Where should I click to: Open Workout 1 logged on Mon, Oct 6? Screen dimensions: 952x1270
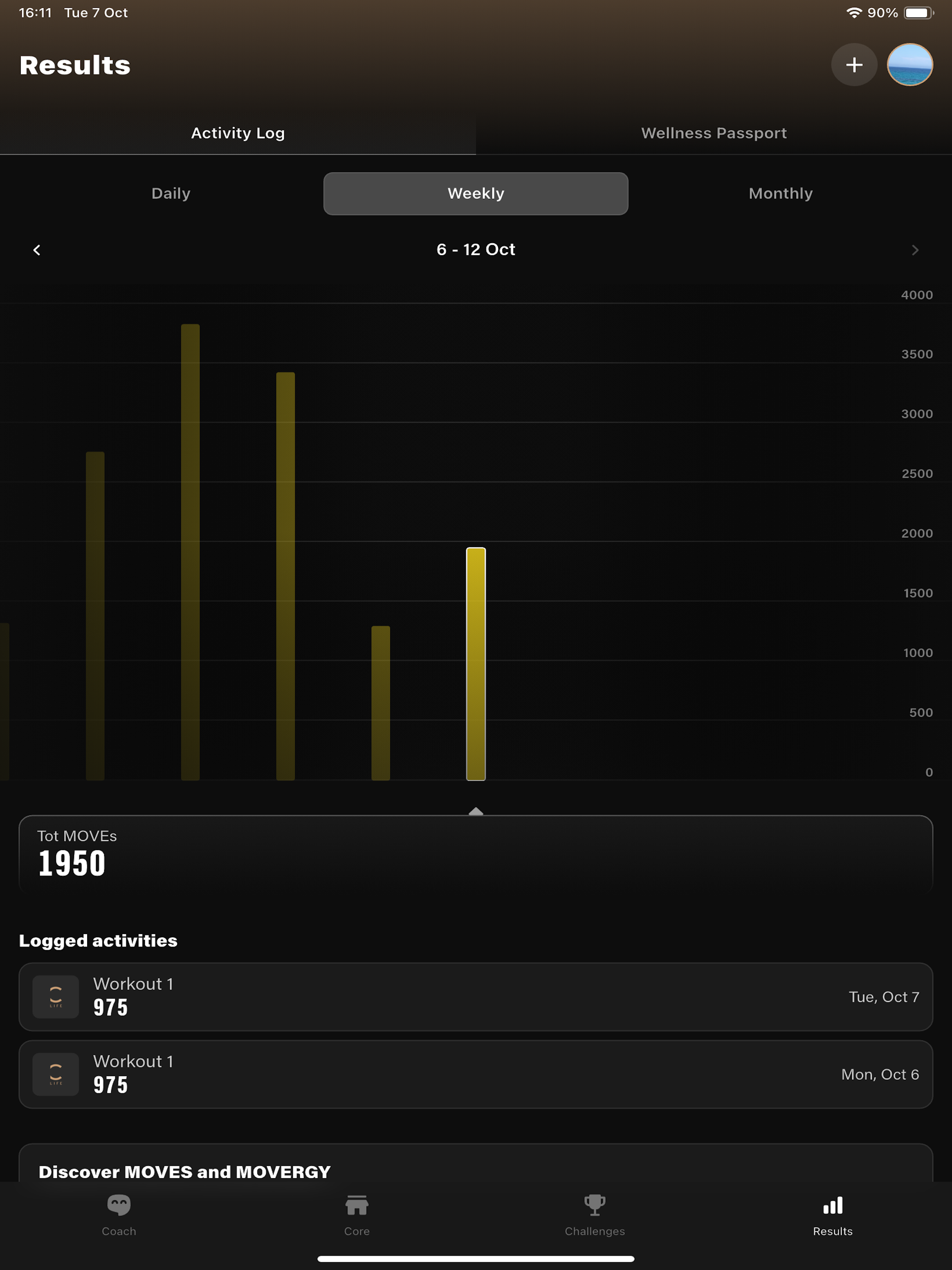pyautogui.click(x=476, y=1074)
